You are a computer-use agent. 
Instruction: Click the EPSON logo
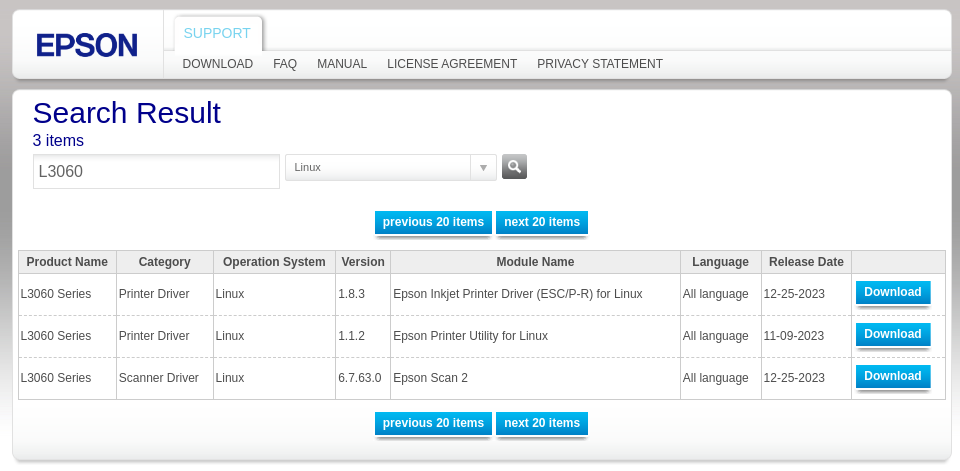[86, 45]
